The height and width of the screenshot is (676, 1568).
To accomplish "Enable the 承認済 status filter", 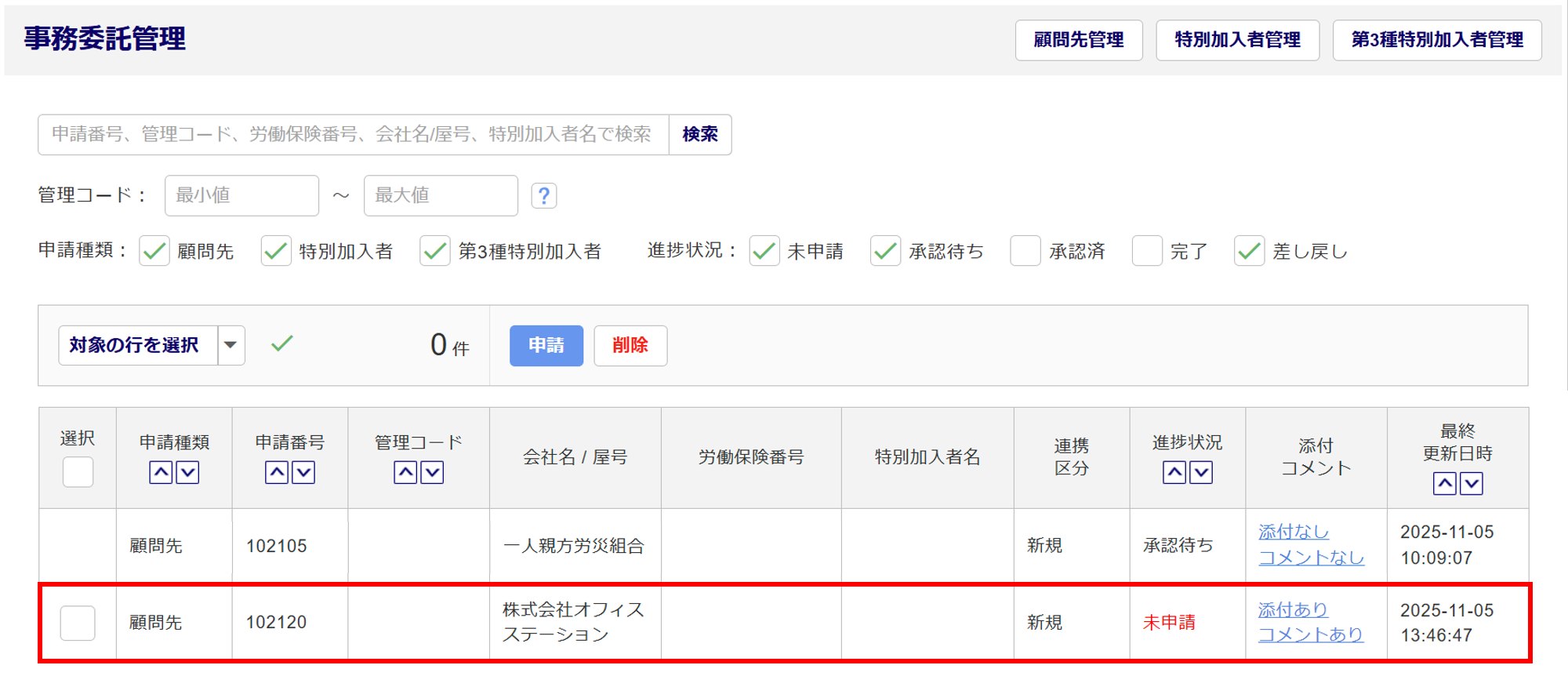I will pos(1025,252).
